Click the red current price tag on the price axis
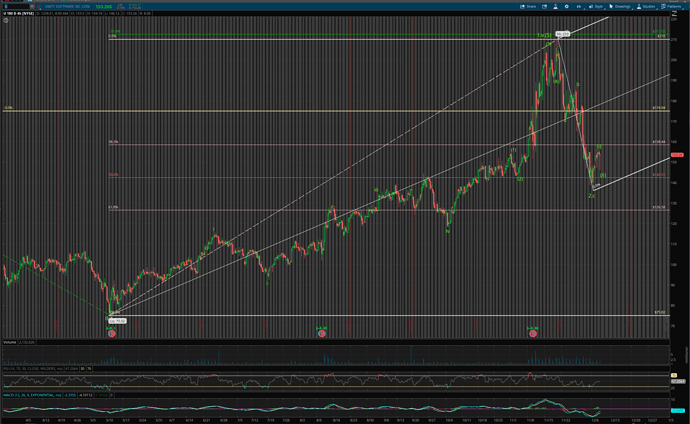Viewport: 690px width, 424px height. [677, 155]
